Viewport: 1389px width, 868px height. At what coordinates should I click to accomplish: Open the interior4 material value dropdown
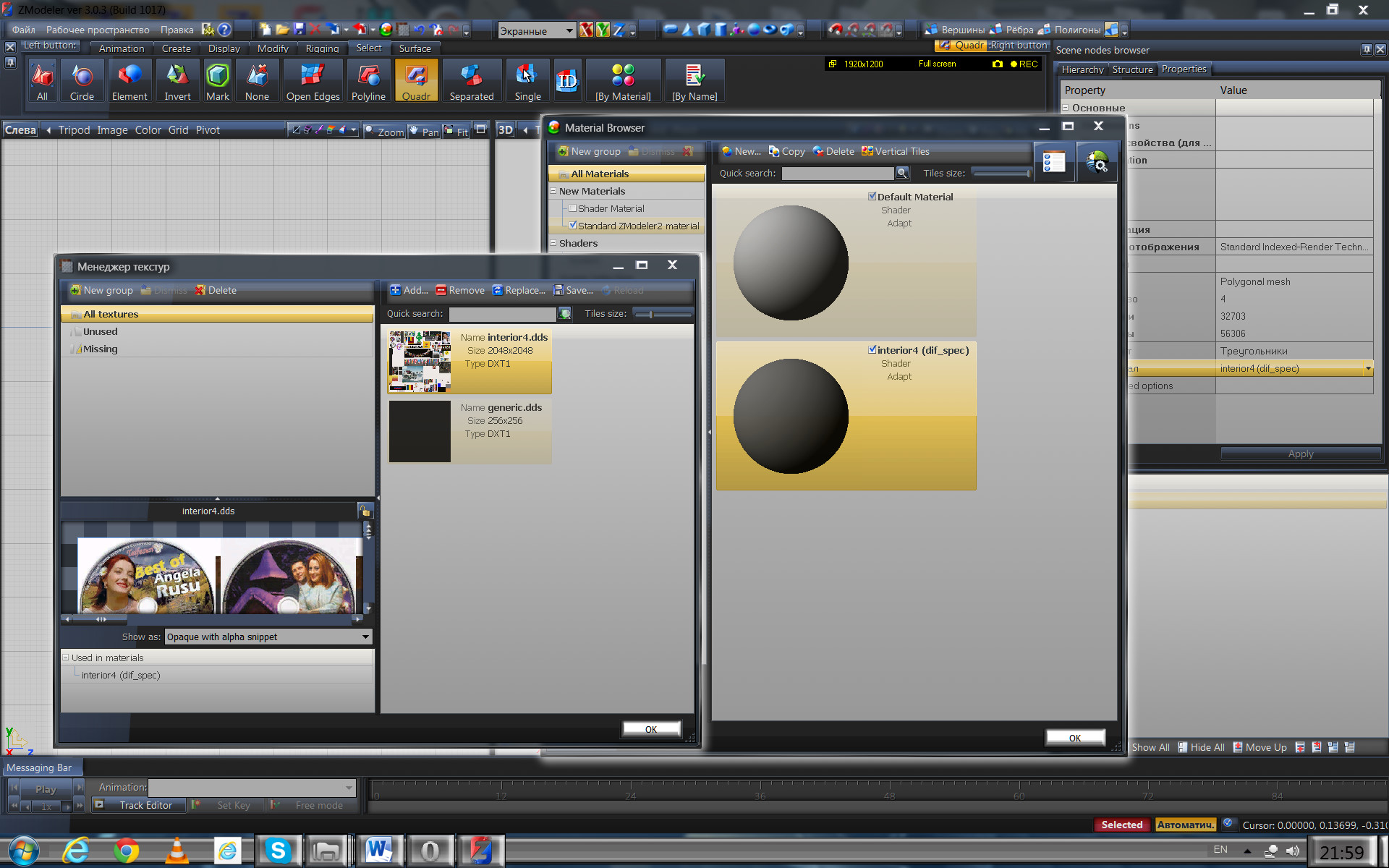(1368, 369)
